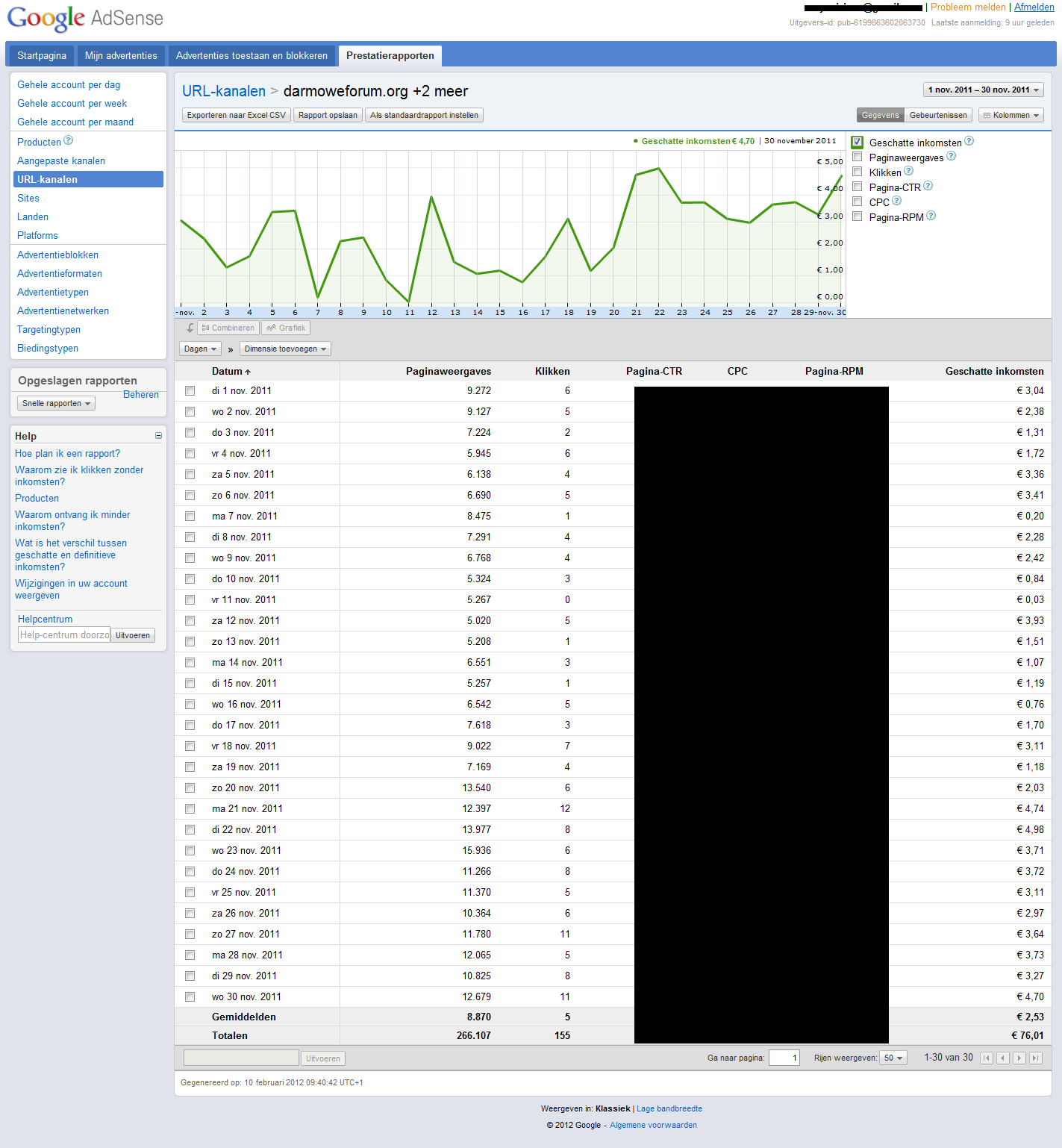The height and width of the screenshot is (1148, 1062).
Task: Enable Pagina-CTR chart metric checkbox
Action: point(858,187)
